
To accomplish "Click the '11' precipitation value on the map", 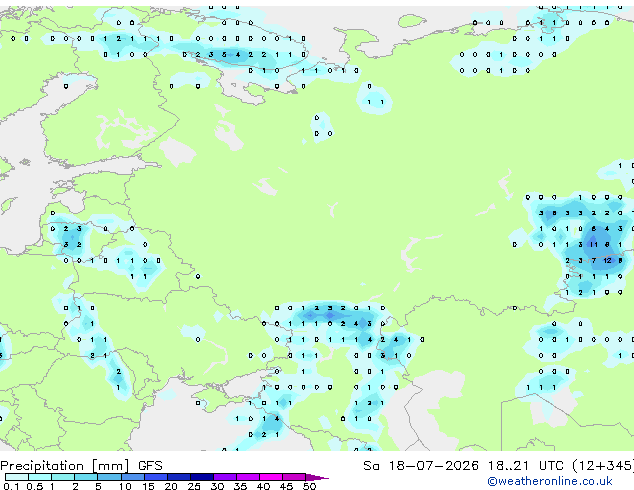I will pyautogui.click(x=594, y=245).
